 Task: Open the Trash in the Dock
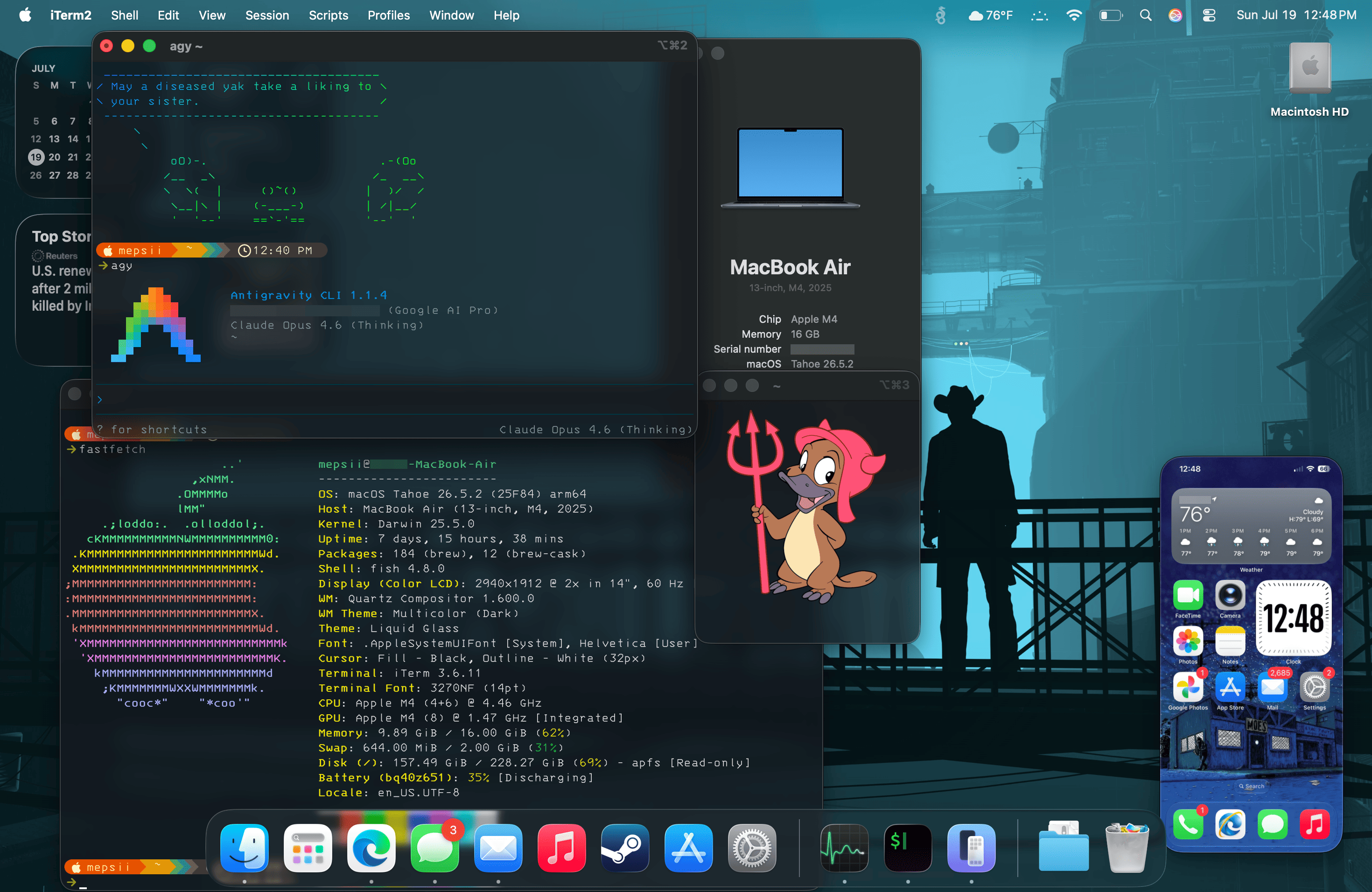[x=1127, y=848]
